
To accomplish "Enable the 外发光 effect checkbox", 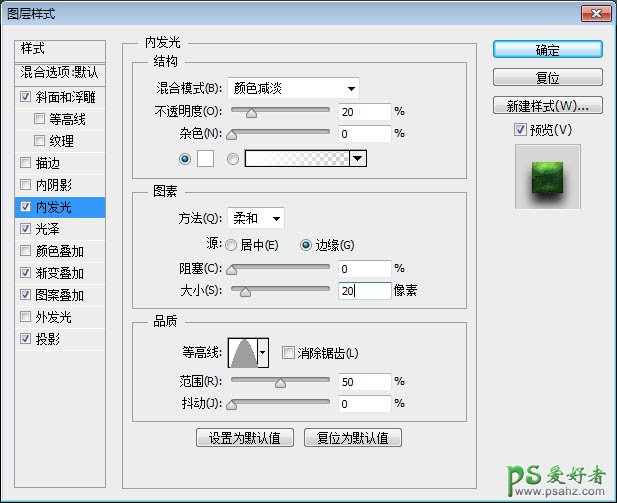I will pos(25,317).
